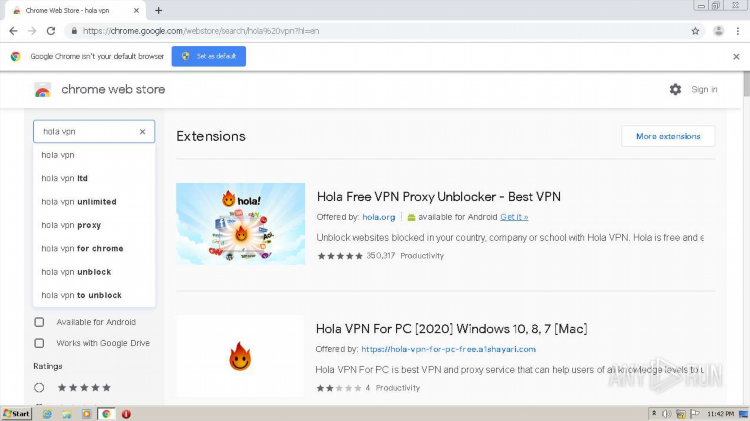Open the web store settings gear
This screenshot has height=421, width=750.
(675, 89)
